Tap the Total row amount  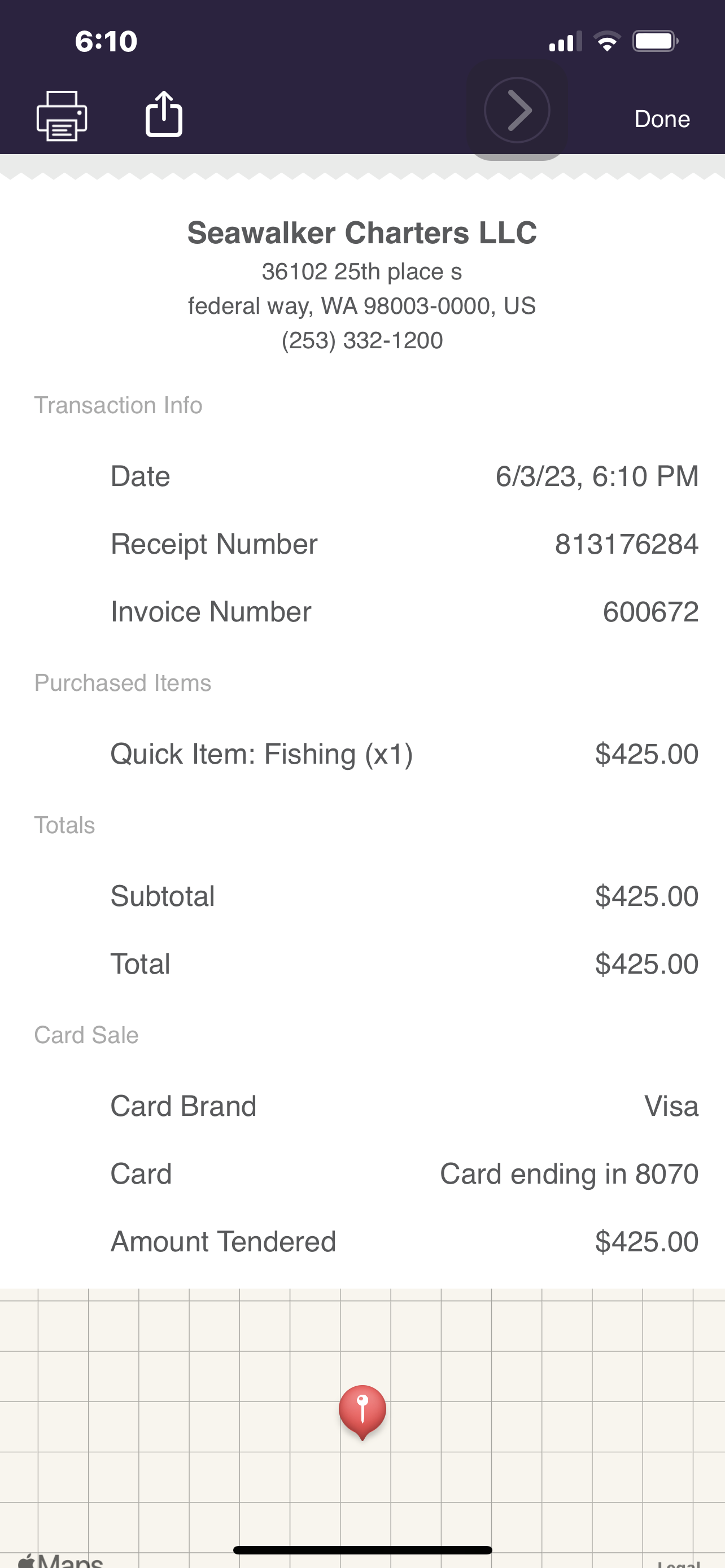647,964
